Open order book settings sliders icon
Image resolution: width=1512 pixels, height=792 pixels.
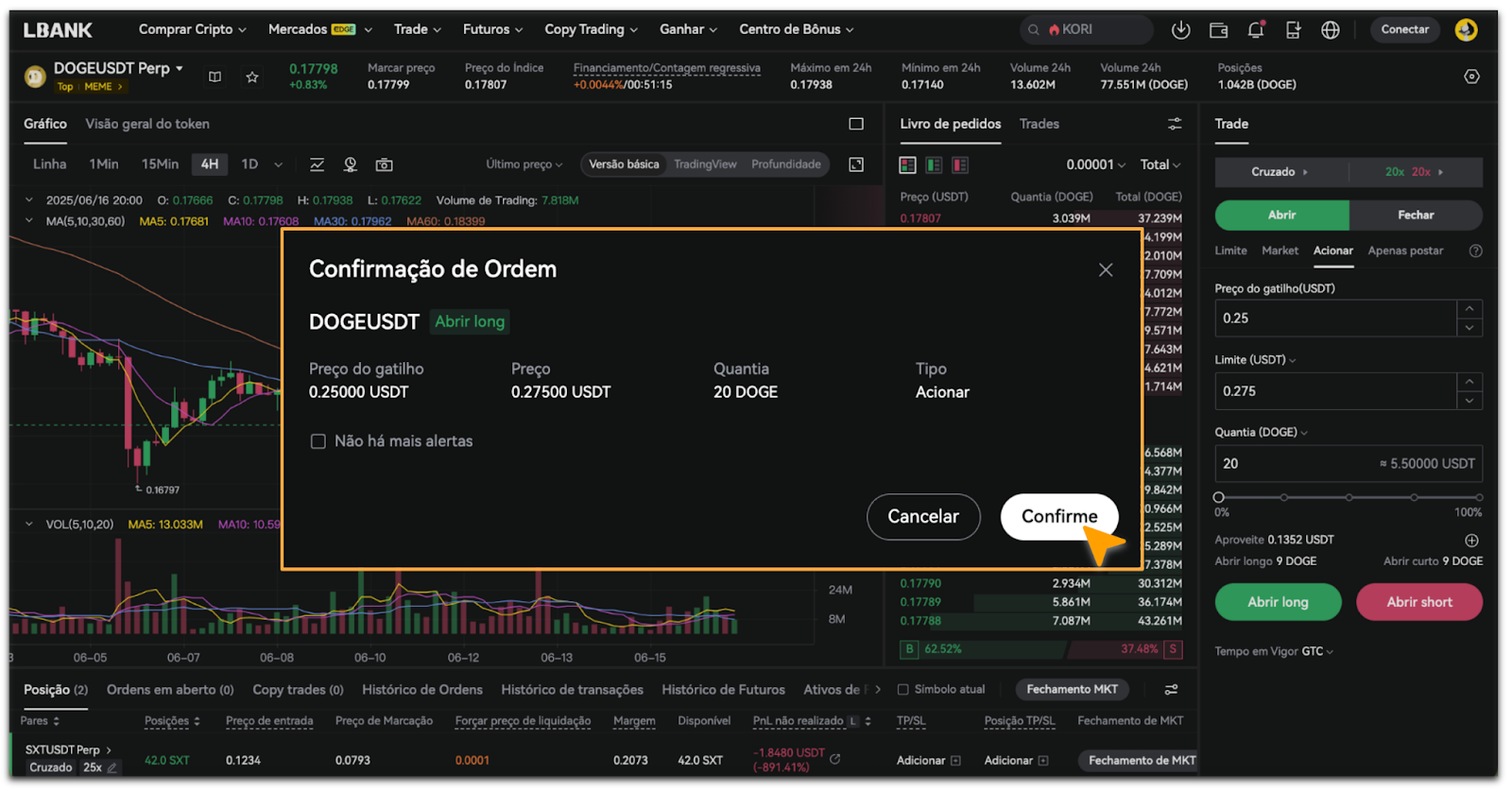(1175, 124)
